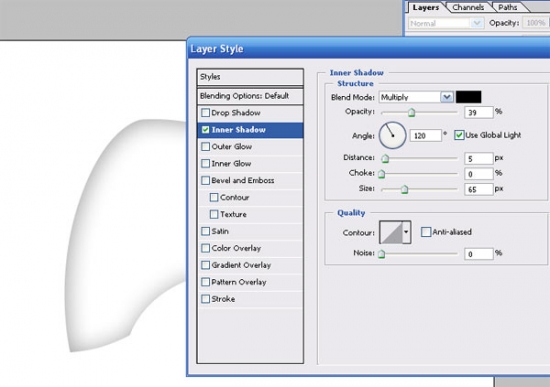The height and width of the screenshot is (387, 550).
Task: Toggle the Use Global Light checkbox
Action: click(459, 135)
